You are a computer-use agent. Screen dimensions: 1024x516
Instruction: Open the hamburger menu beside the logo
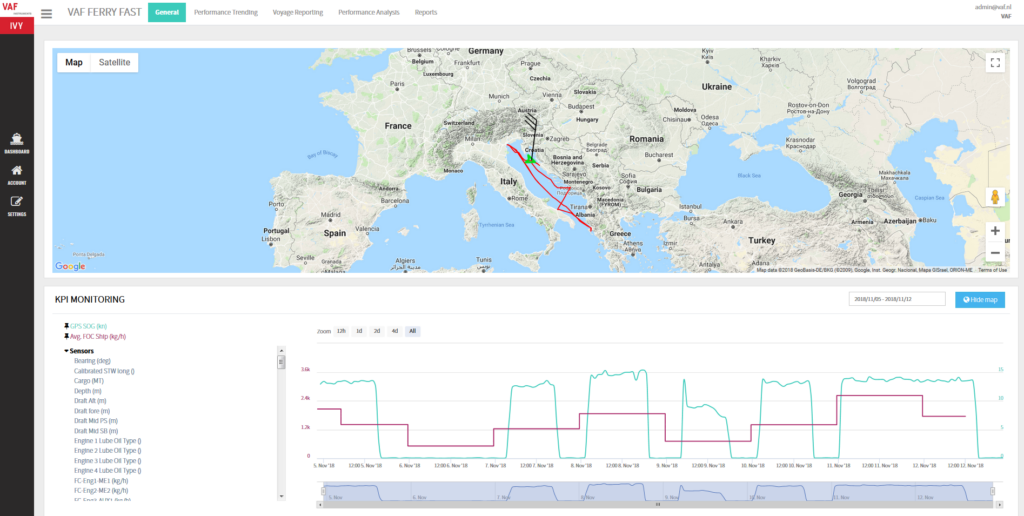tap(47, 13)
